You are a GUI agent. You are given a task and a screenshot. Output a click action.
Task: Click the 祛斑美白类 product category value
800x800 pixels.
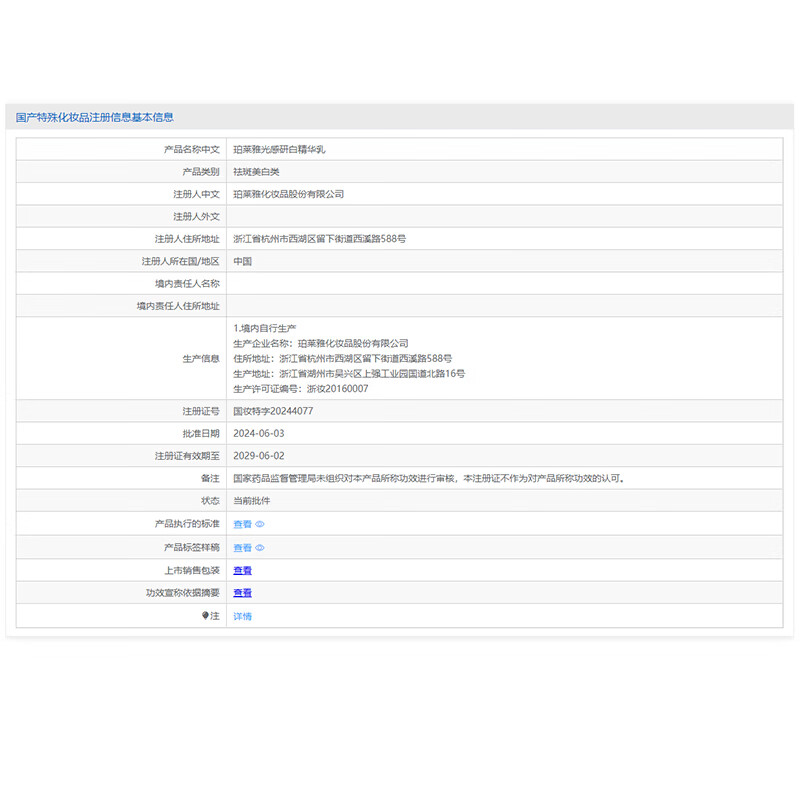[256, 172]
